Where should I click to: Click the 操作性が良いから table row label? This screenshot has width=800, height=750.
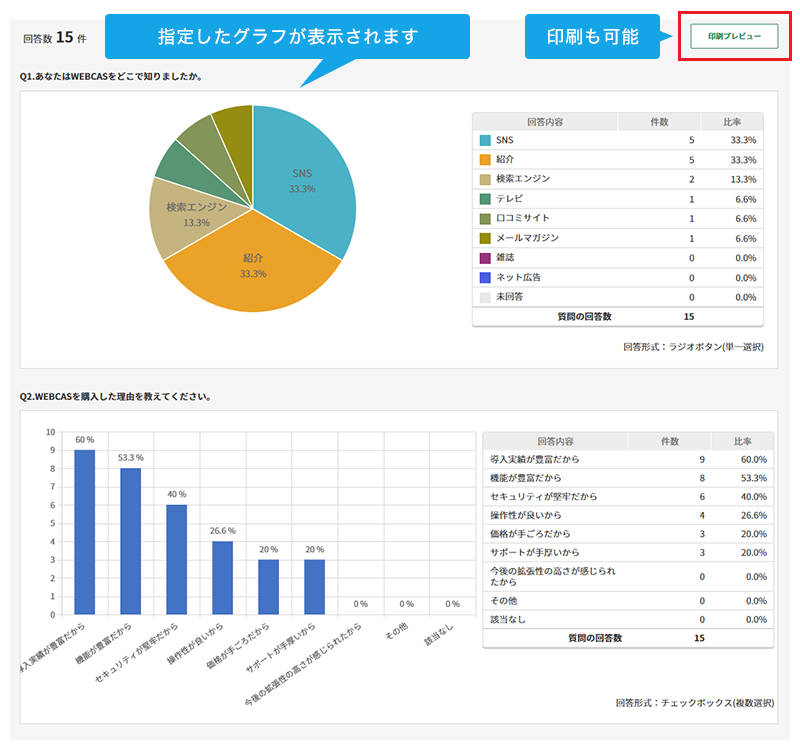pos(526,515)
